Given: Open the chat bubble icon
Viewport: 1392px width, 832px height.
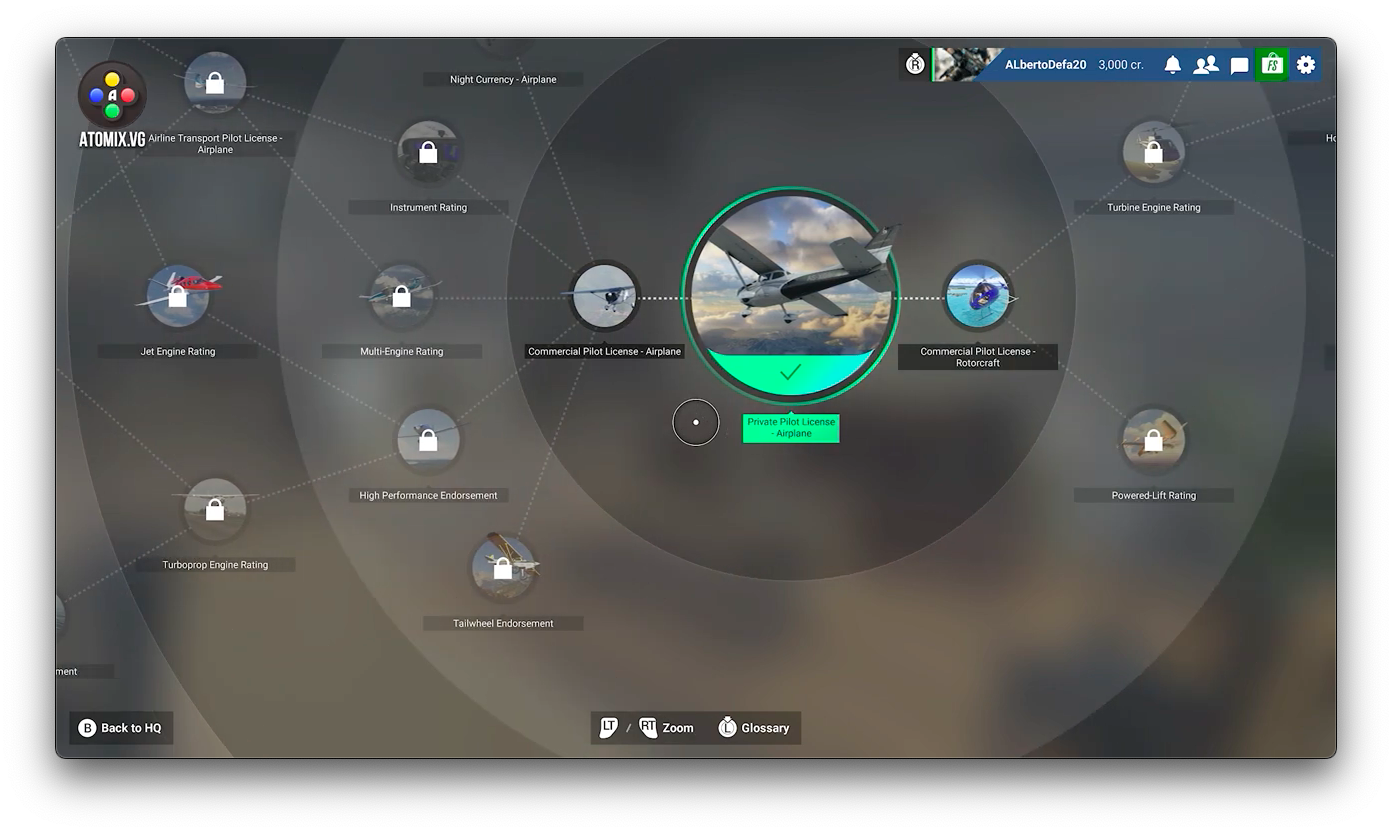Looking at the screenshot, I should tap(1239, 66).
